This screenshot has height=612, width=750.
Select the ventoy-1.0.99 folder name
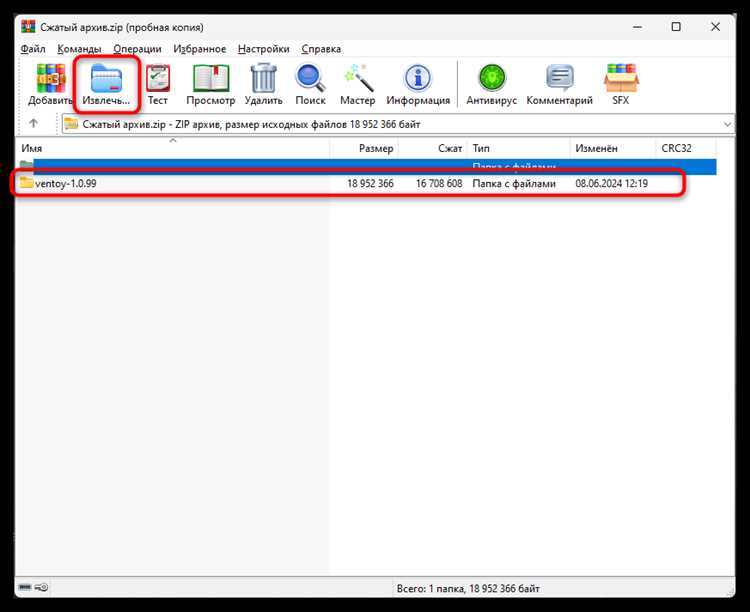66,184
